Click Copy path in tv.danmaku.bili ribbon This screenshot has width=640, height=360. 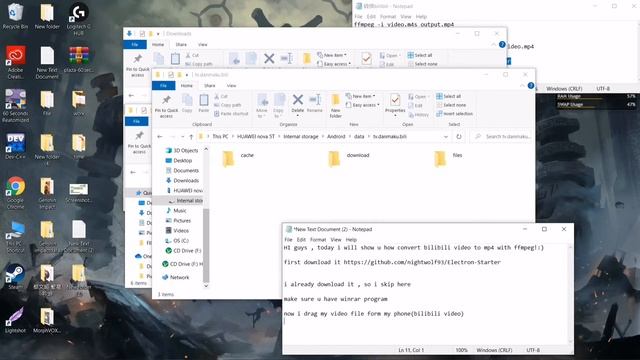[227, 105]
